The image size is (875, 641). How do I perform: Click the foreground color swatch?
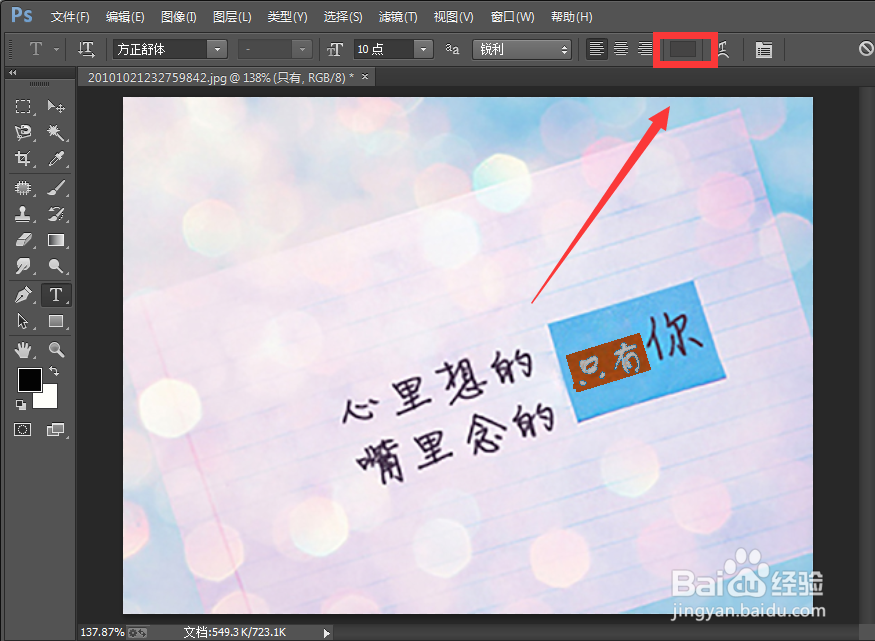30,380
